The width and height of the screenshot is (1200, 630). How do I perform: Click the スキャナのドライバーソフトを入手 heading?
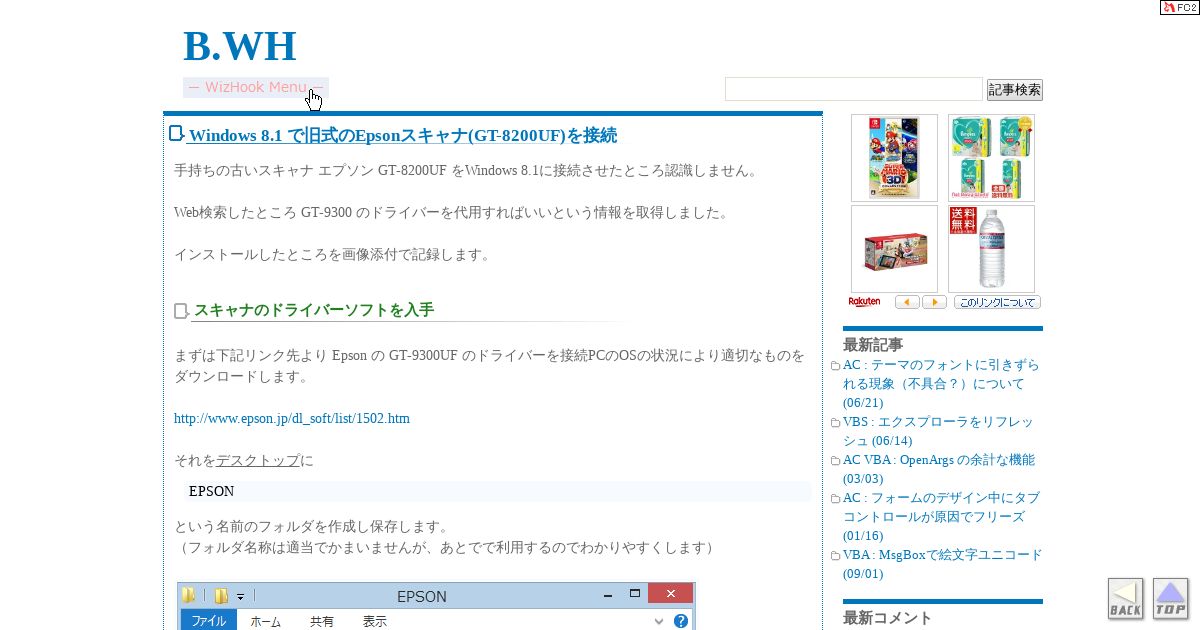point(314,310)
